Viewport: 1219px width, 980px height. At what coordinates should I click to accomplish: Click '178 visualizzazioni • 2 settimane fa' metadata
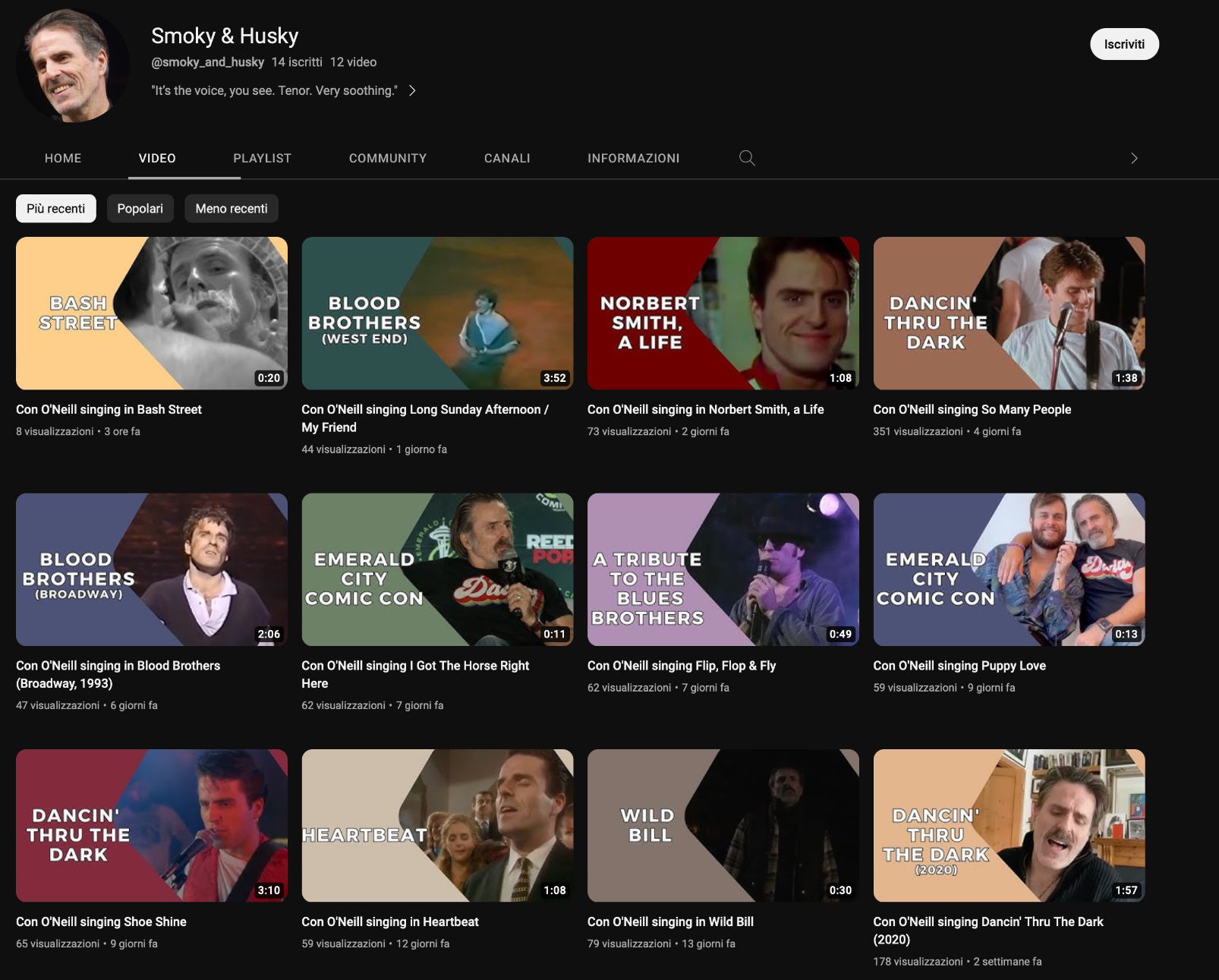(x=957, y=961)
